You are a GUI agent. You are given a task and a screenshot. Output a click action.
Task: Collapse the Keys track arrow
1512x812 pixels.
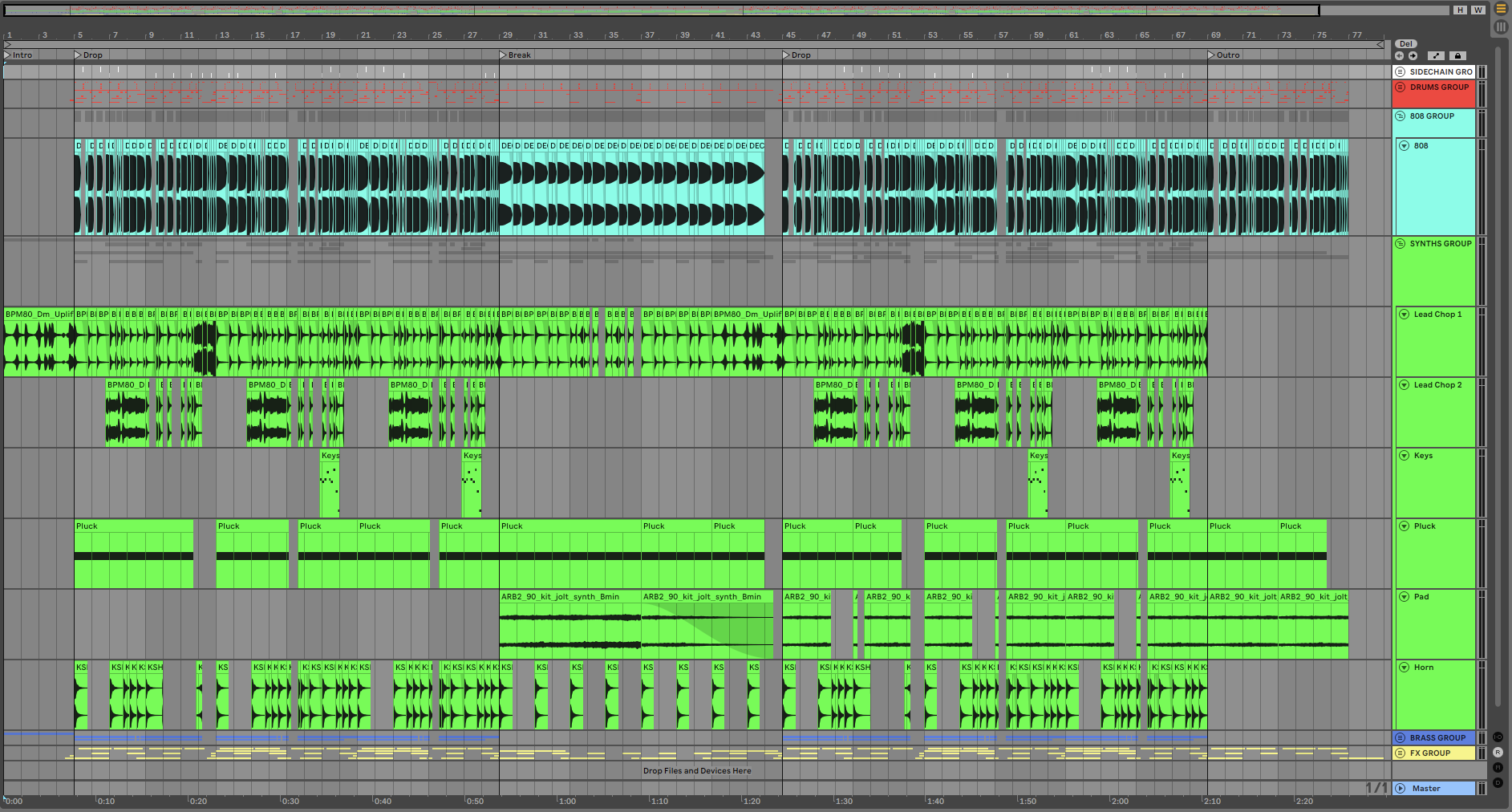click(x=1405, y=456)
